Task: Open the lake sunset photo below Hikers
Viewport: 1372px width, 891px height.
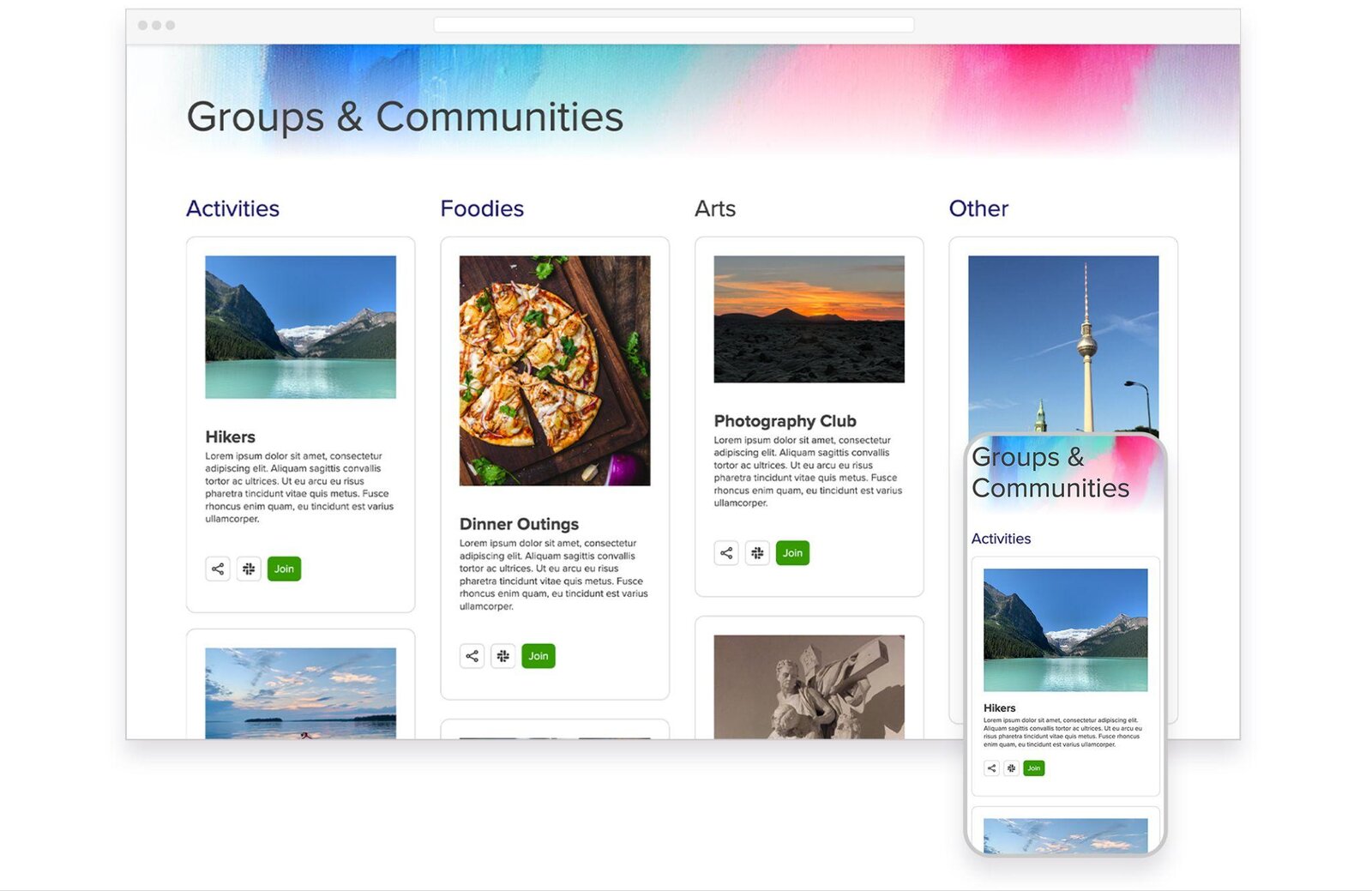Action: click(300, 693)
